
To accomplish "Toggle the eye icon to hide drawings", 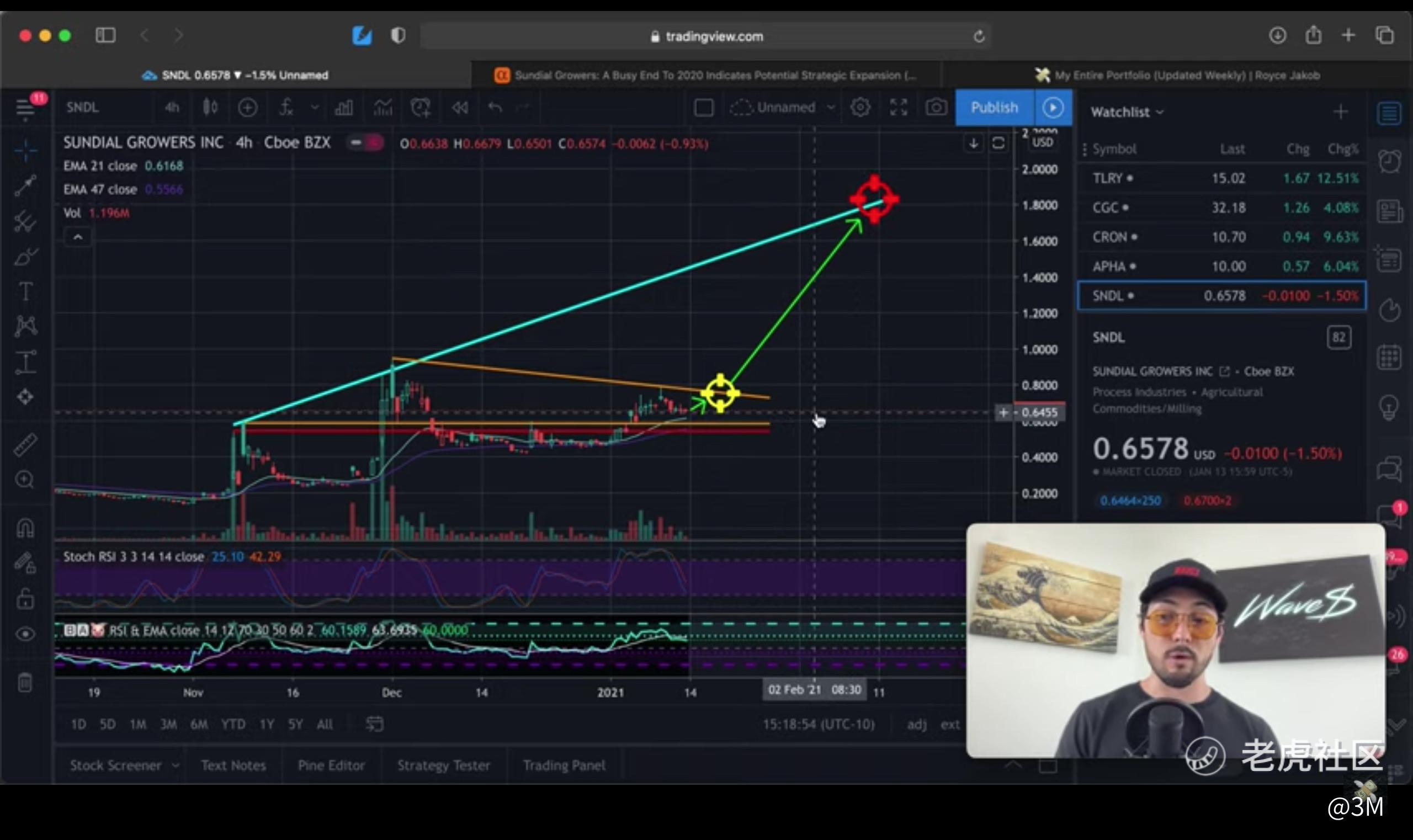I will [x=25, y=634].
